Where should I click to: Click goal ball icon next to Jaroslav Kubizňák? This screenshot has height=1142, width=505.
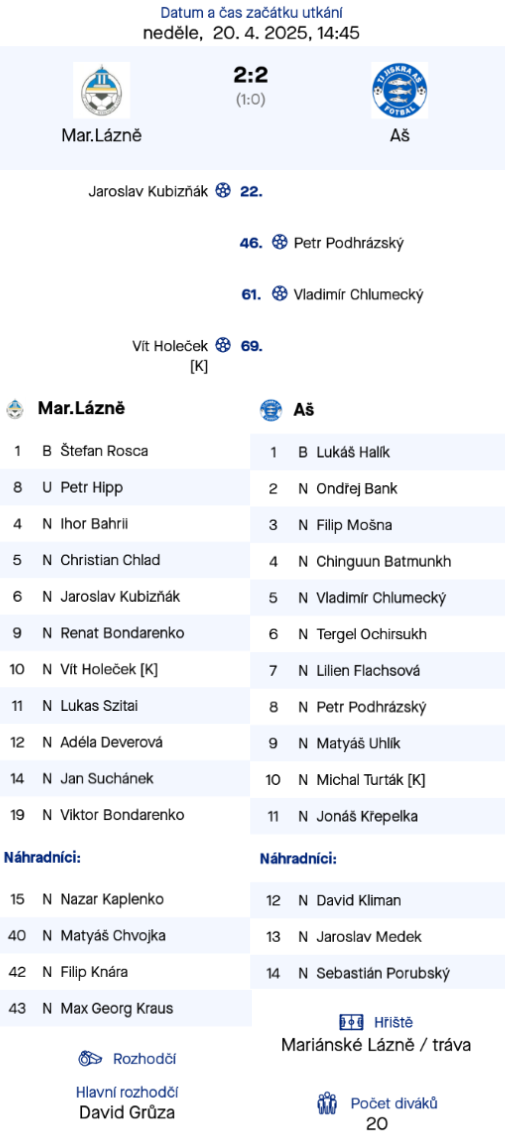point(224,191)
